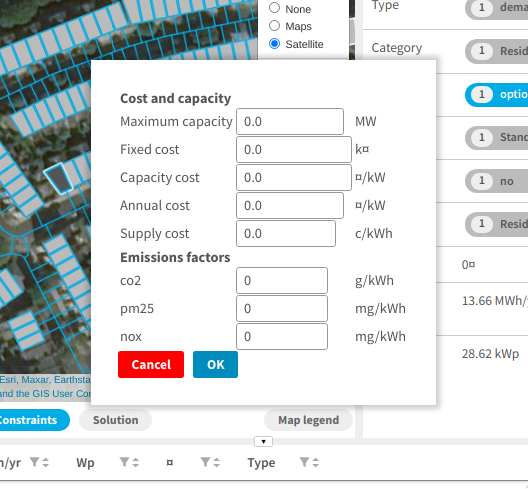Sort the ¤ cost column
The width and height of the screenshot is (528, 489).
coord(217,462)
